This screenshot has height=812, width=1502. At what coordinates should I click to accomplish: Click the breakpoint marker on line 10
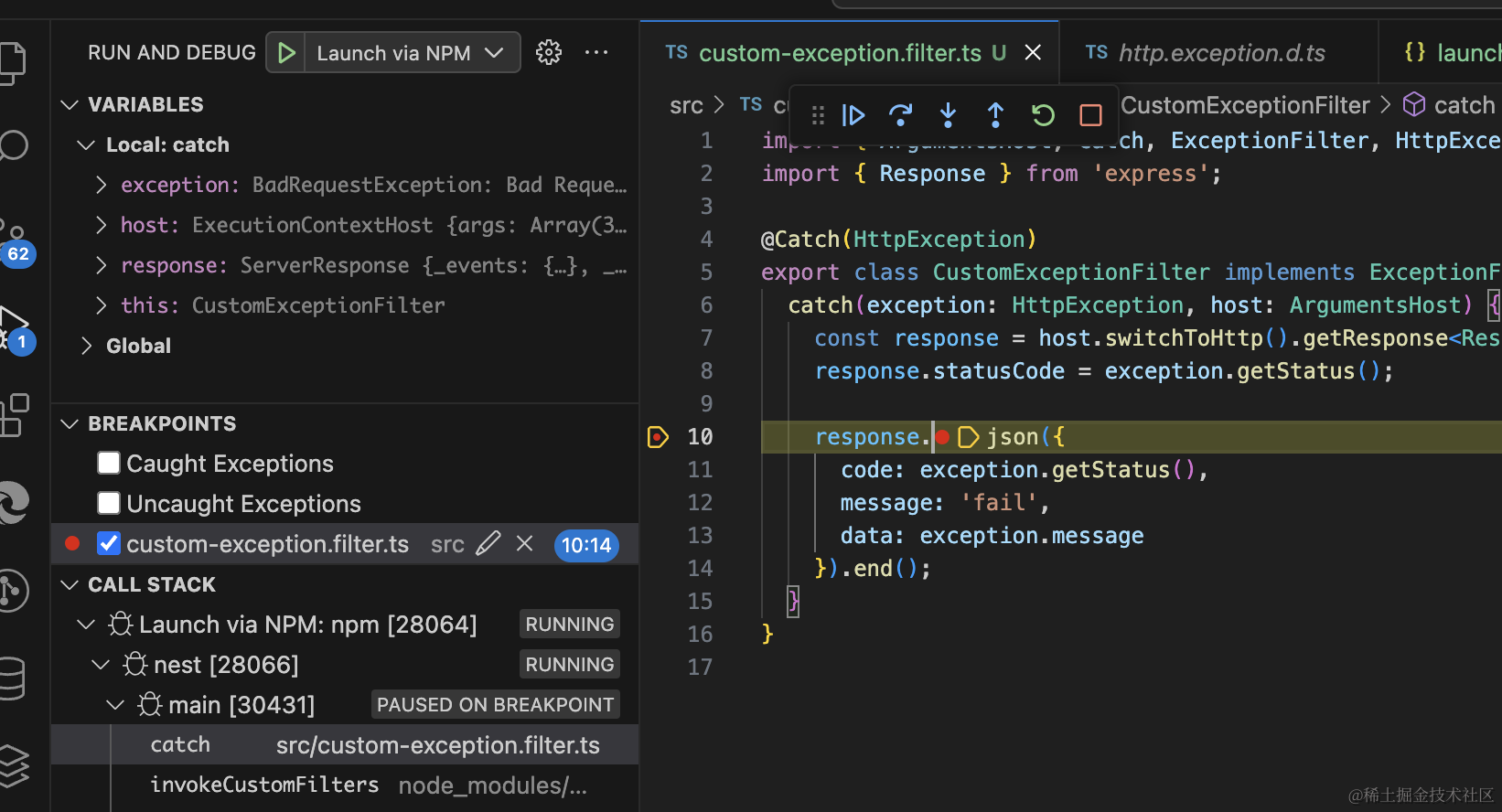[658, 437]
